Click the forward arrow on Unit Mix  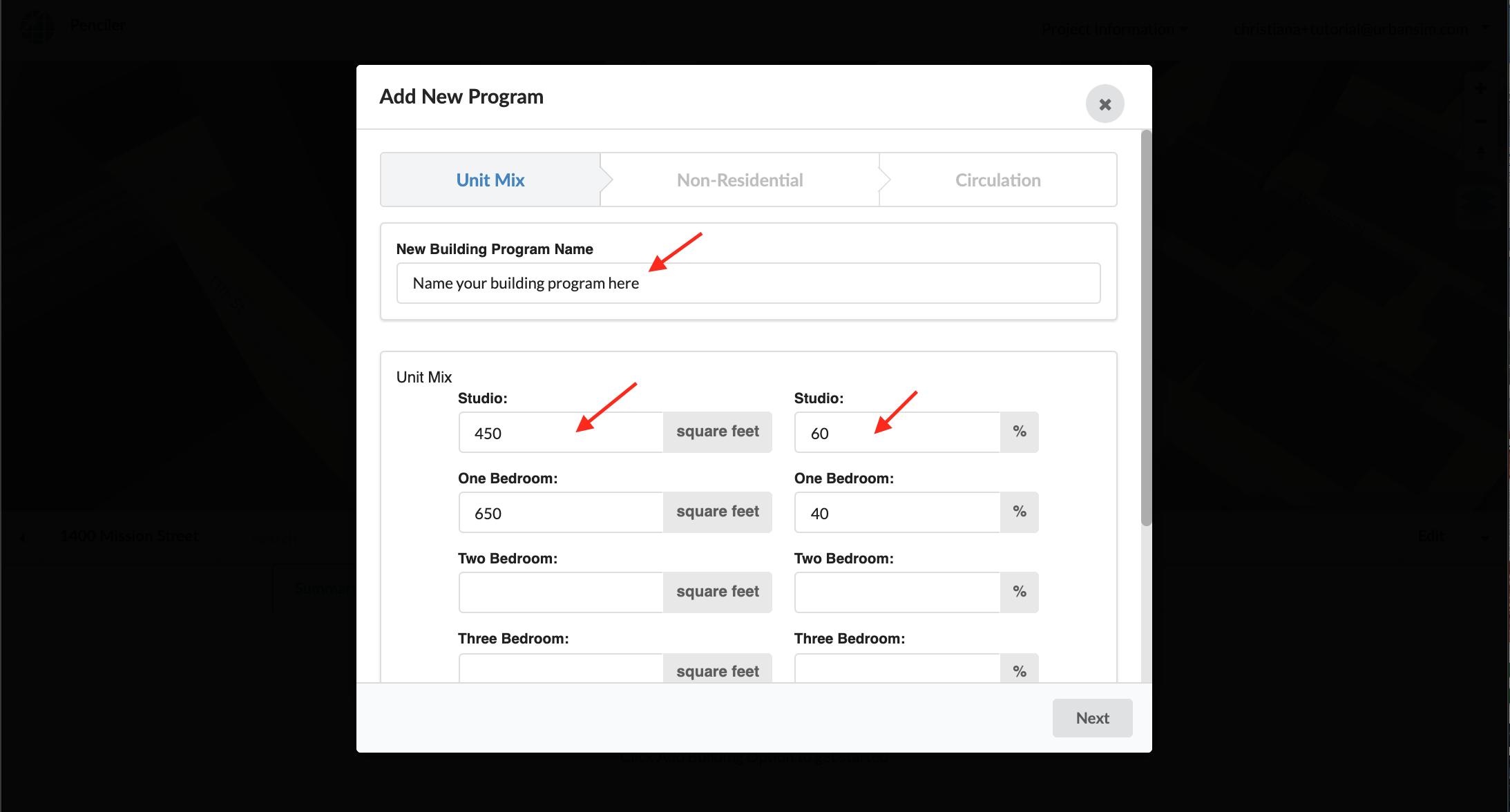pyautogui.click(x=608, y=179)
